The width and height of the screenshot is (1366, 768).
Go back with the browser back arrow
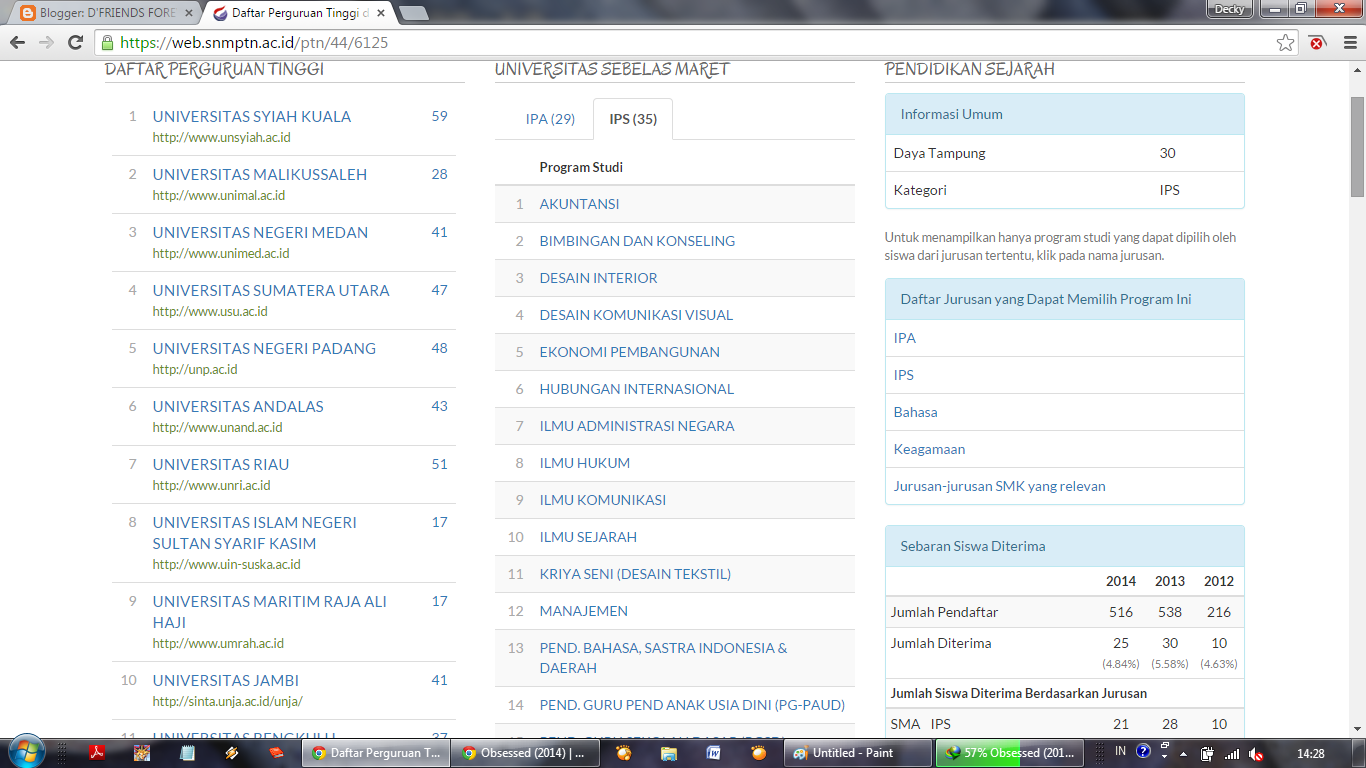click(18, 43)
